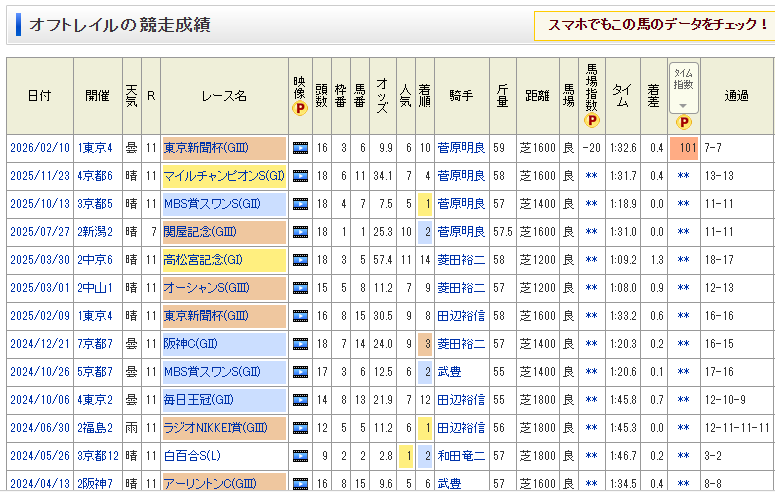Image resolution: width=775 pixels, height=493 pixels.
Task: Click premium P icon under 映像 header
Action: tap(299, 108)
